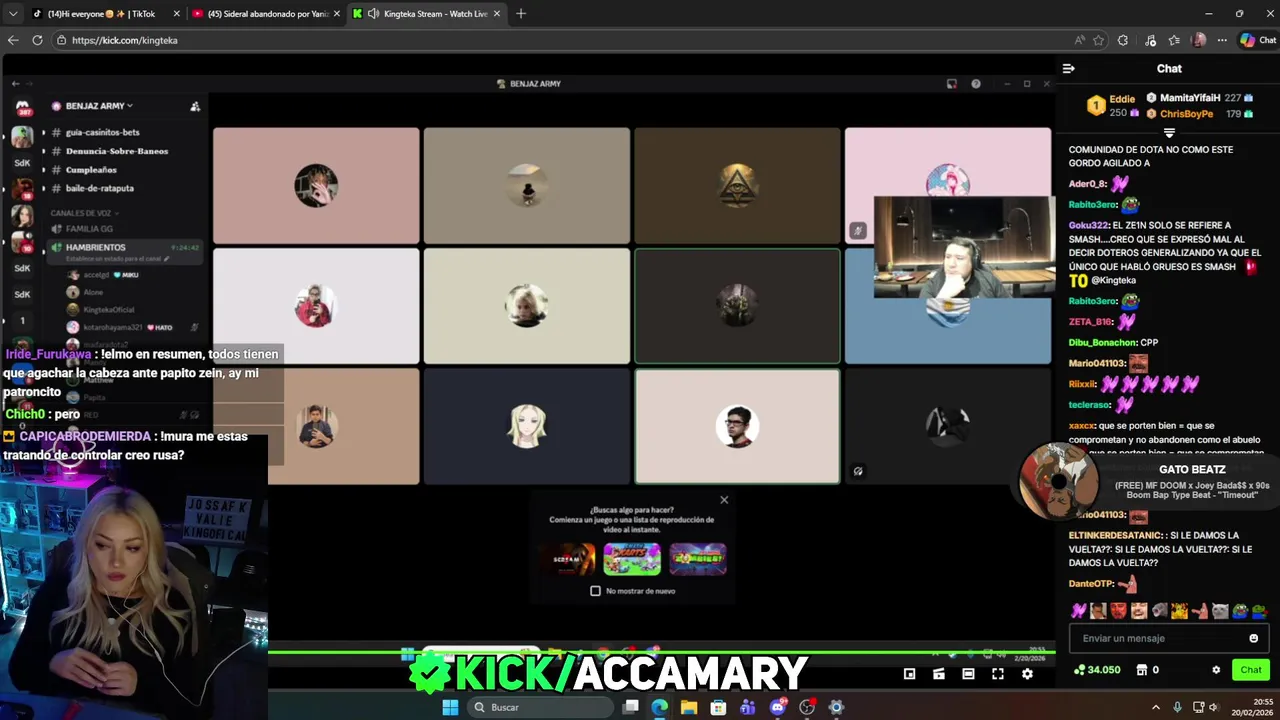Open the Copilot Chat button in Edge

tap(1258, 40)
